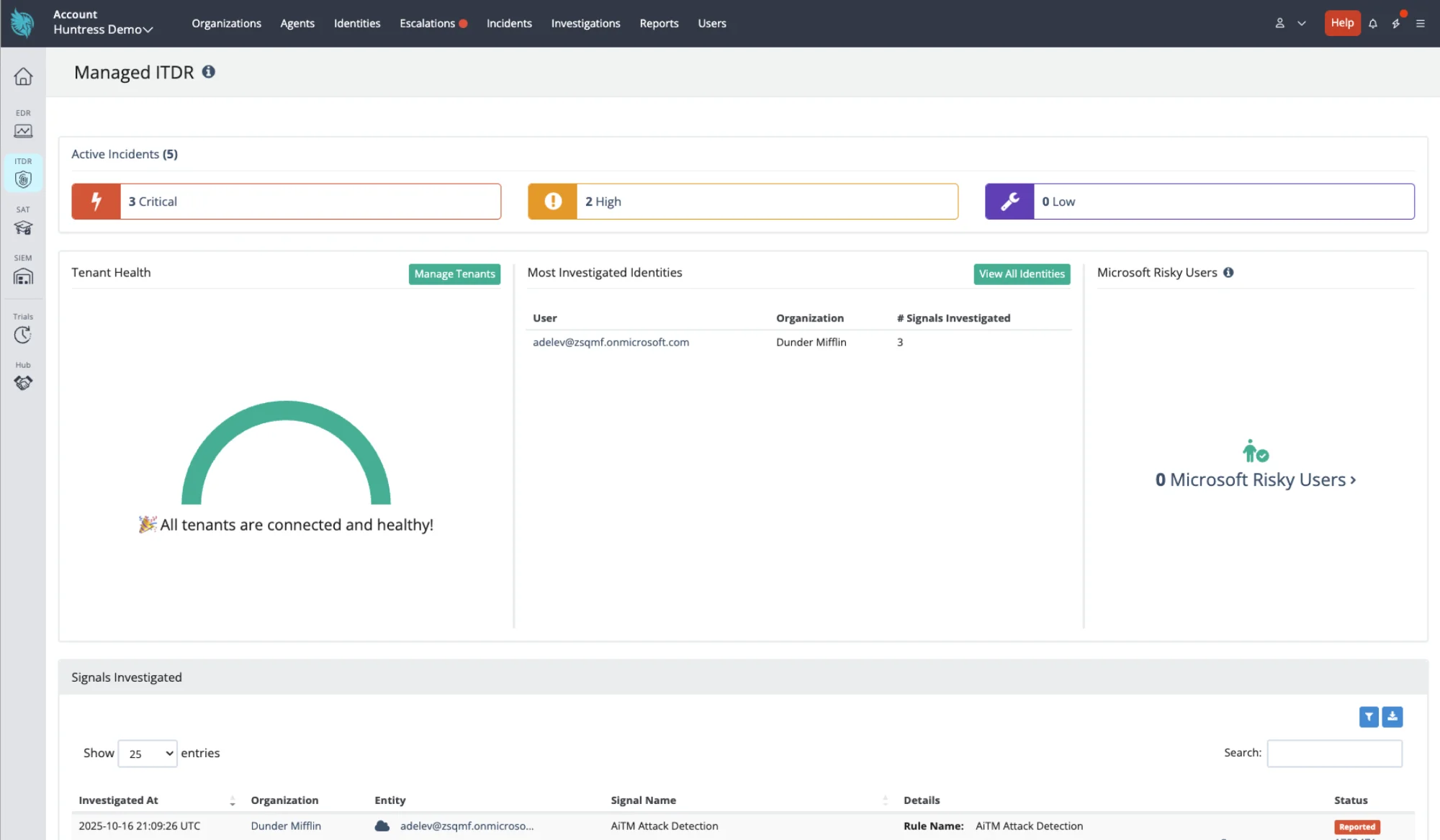Screen dimensions: 1440x840
Task: Open the SIEM sidebar icon
Action: [23, 276]
